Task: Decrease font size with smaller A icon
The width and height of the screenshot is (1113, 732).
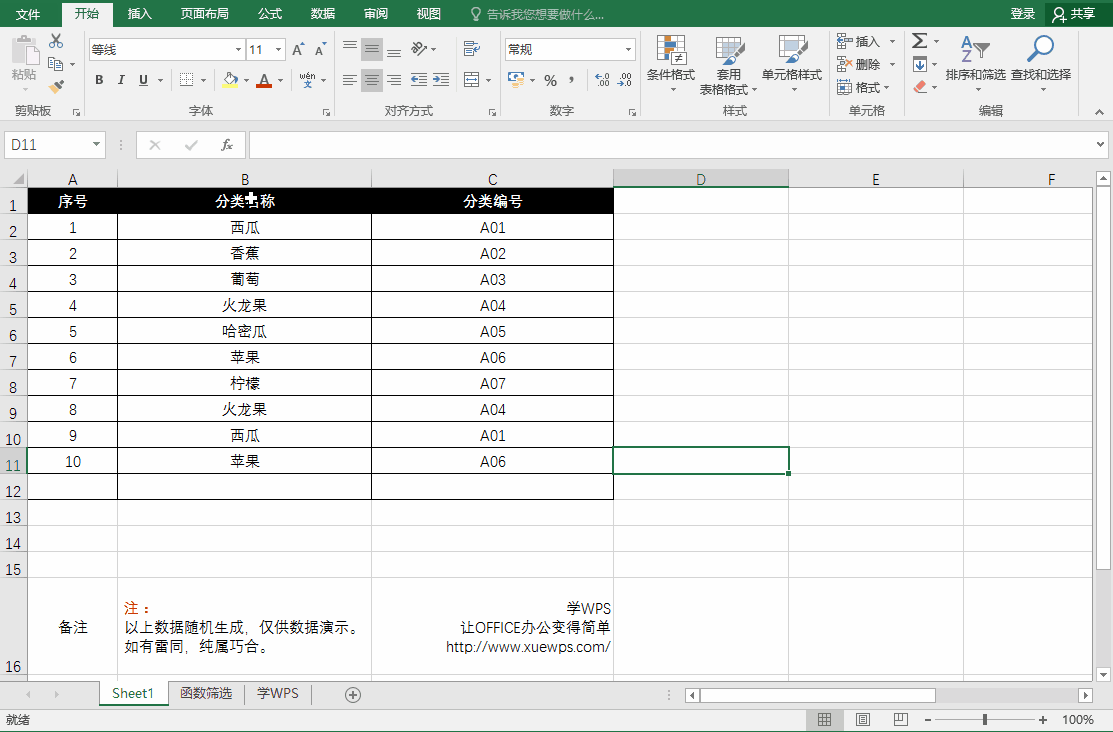Action: point(320,49)
